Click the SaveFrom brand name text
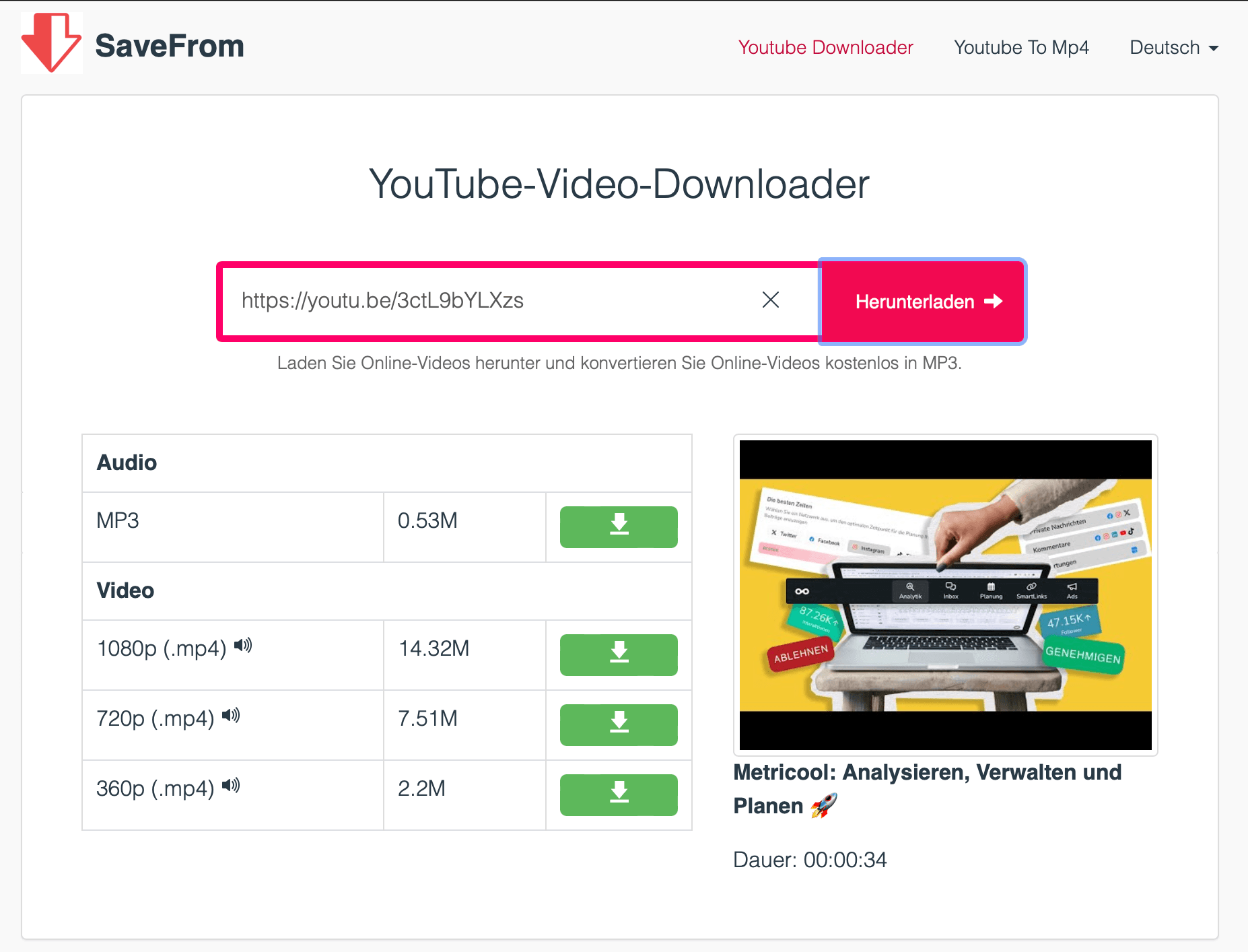The image size is (1248, 952). coord(170,46)
